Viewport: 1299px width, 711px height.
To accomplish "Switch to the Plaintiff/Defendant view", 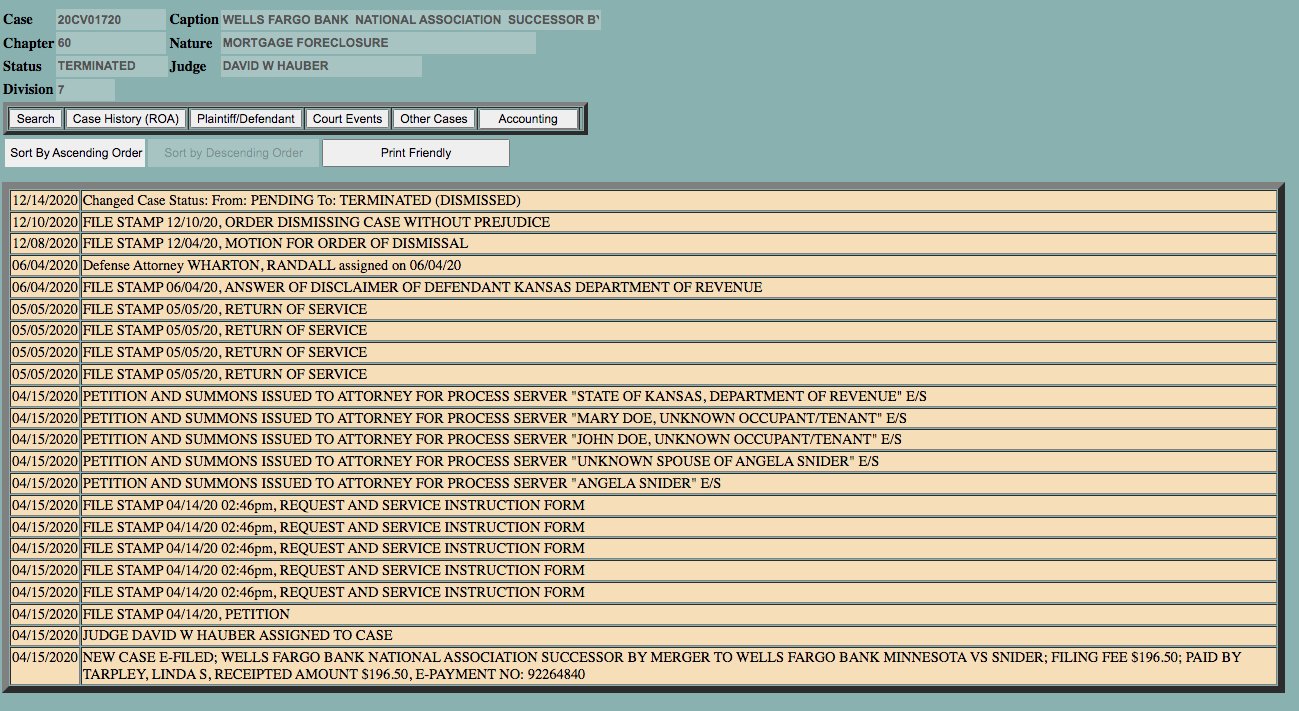I will (246, 119).
